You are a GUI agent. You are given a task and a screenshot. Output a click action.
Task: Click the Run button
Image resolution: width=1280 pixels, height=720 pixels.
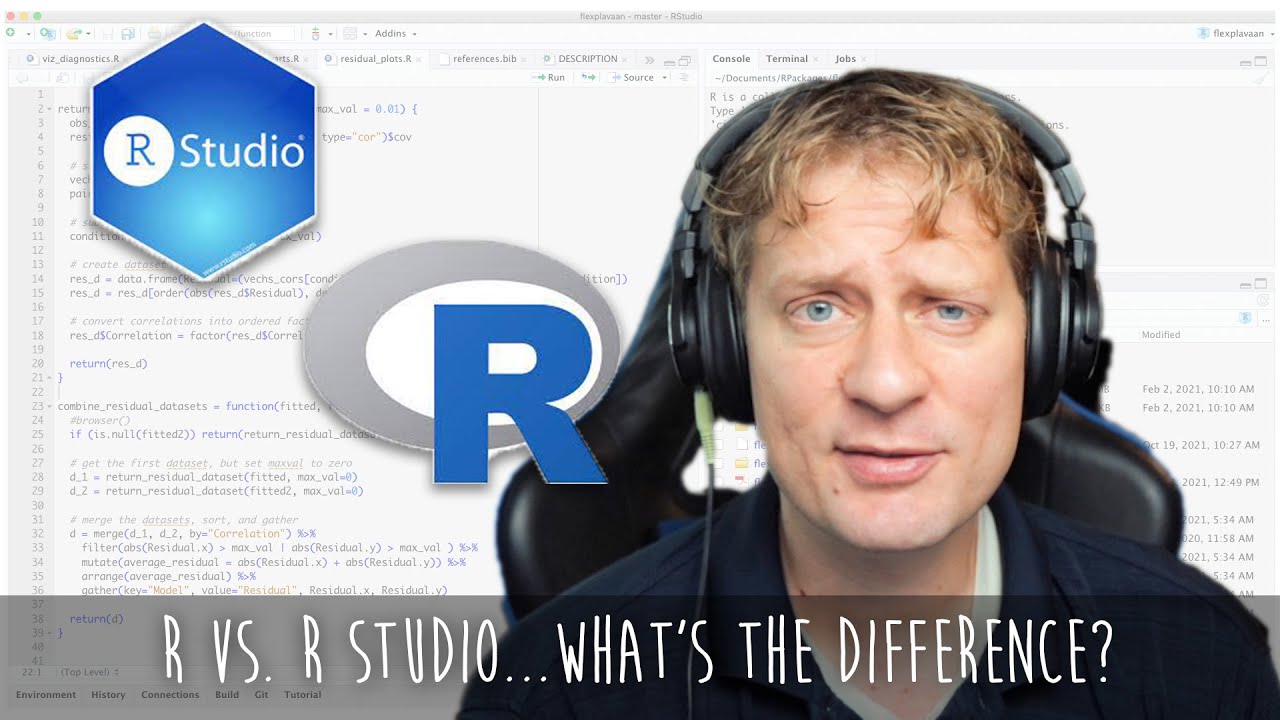(549, 77)
